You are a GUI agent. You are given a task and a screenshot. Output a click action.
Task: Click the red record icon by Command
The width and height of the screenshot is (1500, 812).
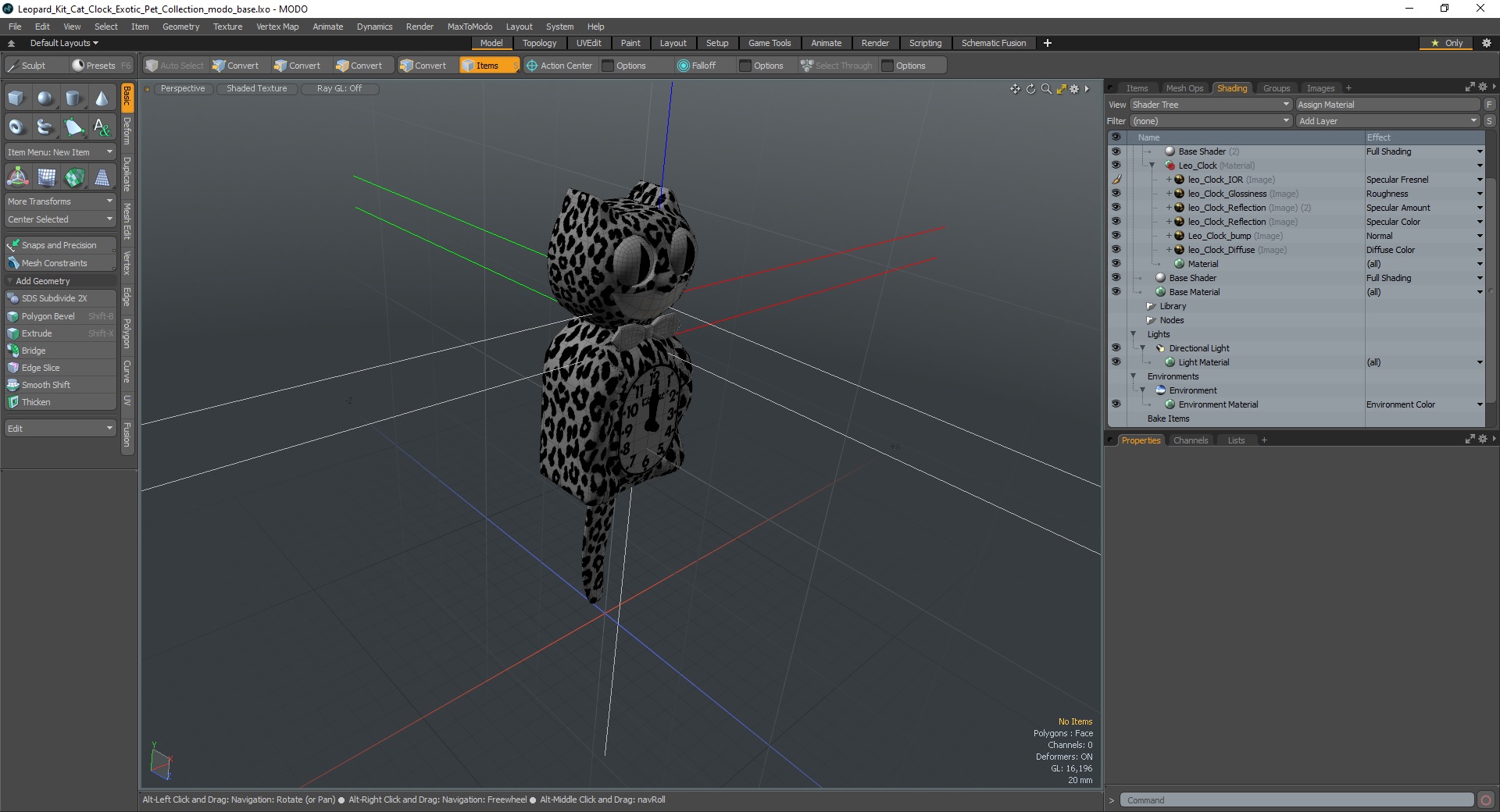(x=1485, y=800)
